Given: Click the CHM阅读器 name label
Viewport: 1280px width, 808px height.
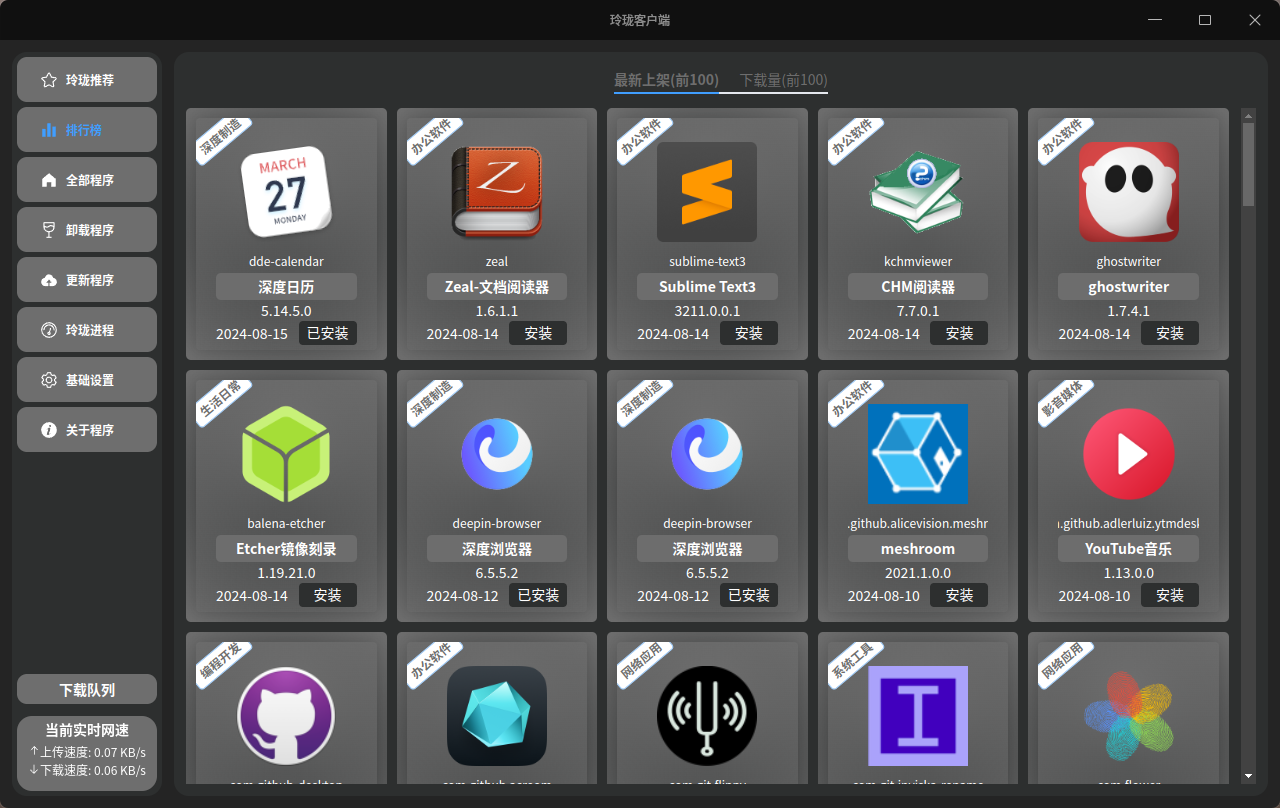Looking at the screenshot, I should (918, 287).
